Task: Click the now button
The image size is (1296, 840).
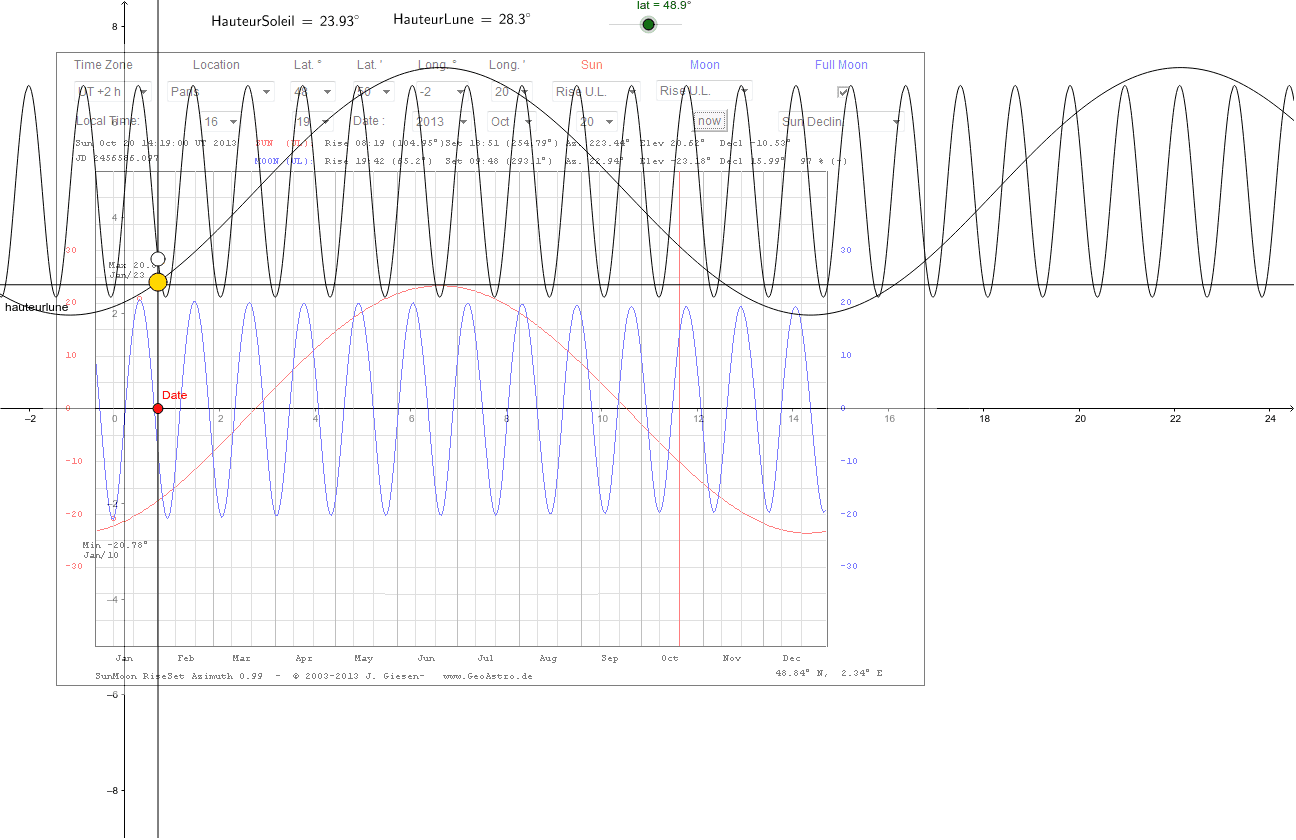Action: click(x=709, y=121)
